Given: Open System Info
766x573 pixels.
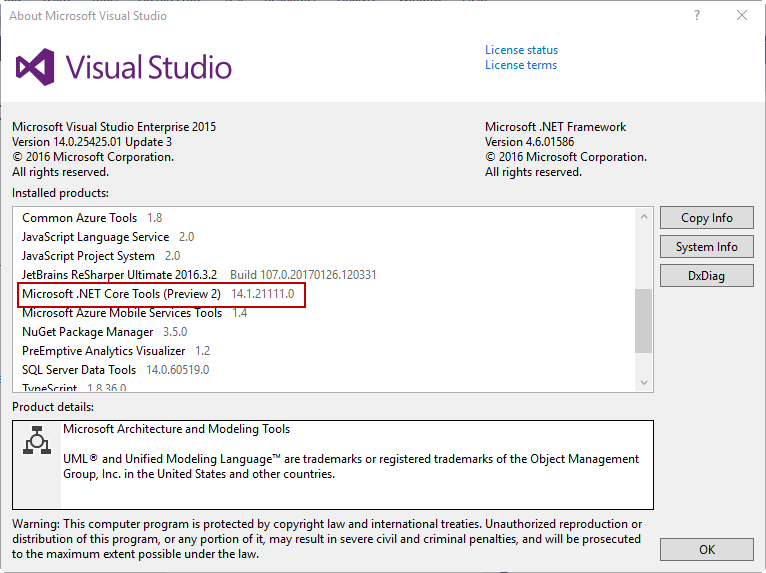Looking at the screenshot, I should point(706,247).
